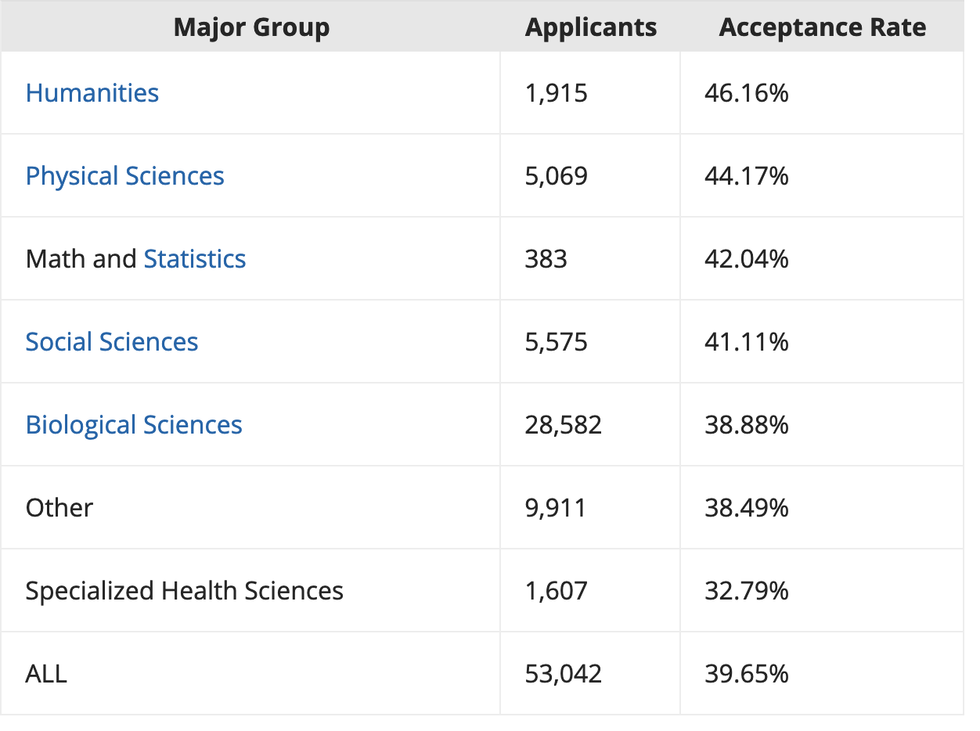Open the Physical Sciences link
This screenshot has height=731, width=980.
pyautogui.click(x=125, y=176)
